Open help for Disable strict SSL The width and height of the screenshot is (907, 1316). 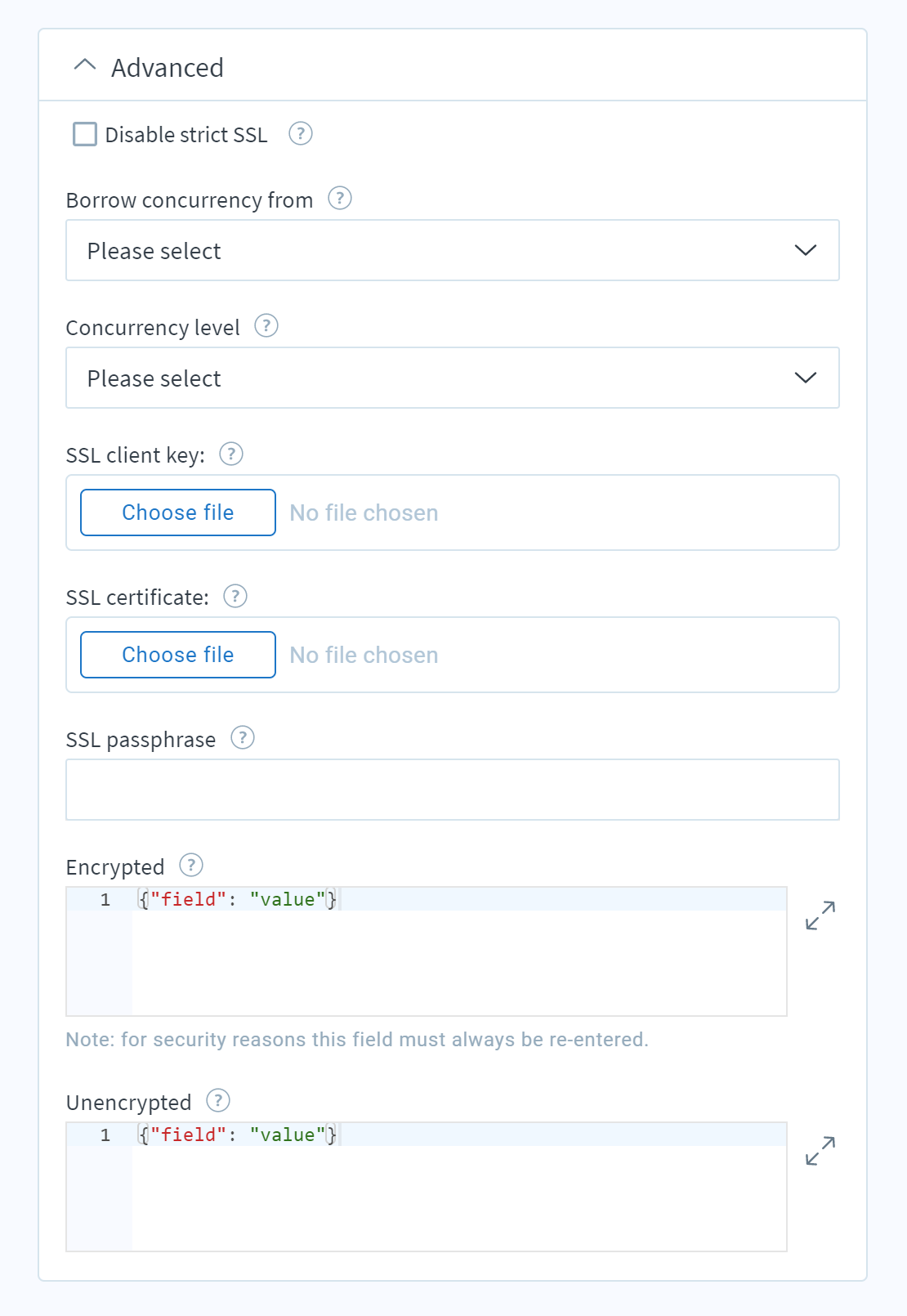pos(301,133)
